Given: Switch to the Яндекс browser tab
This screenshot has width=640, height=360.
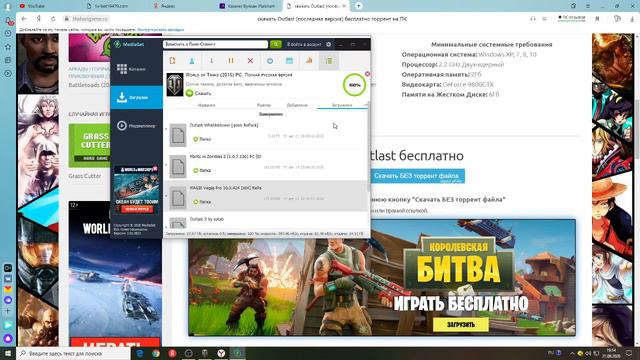Looking at the screenshot, I should 164,6.
